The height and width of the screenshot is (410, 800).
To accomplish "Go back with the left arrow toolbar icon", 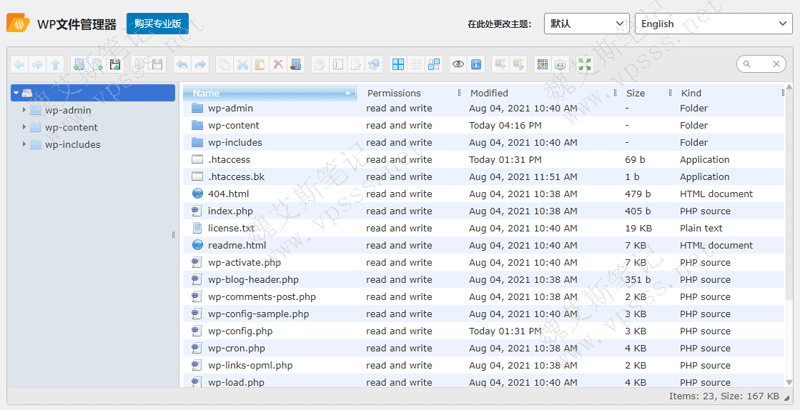I will (x=19, y=64).
